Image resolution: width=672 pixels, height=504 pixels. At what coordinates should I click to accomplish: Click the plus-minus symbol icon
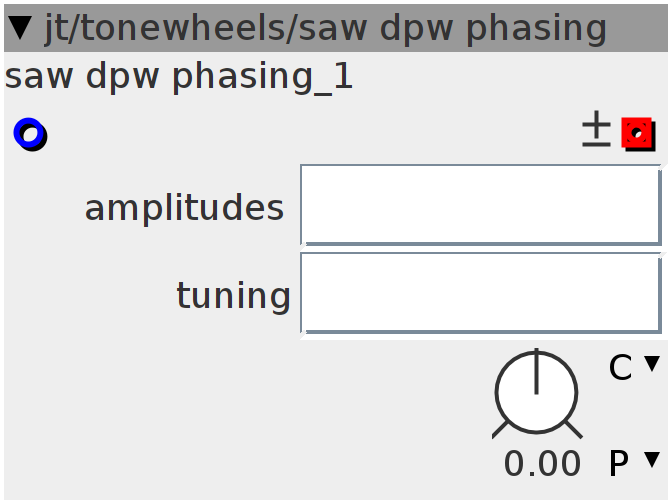tap(596, 131)
